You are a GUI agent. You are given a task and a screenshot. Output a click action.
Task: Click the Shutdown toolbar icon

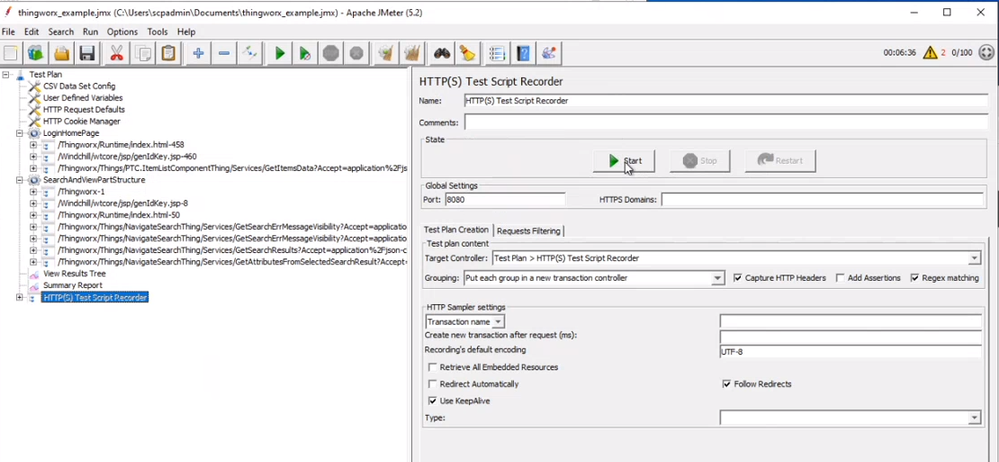pos(356,54)
